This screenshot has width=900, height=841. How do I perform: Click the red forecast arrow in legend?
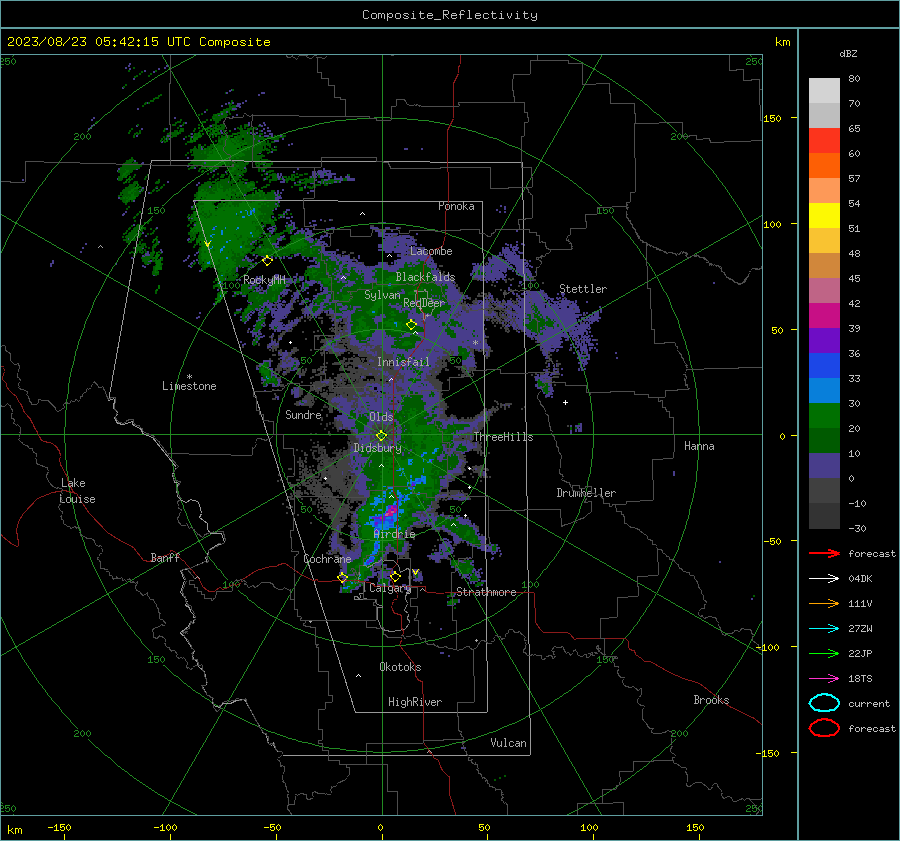[824, 553]
